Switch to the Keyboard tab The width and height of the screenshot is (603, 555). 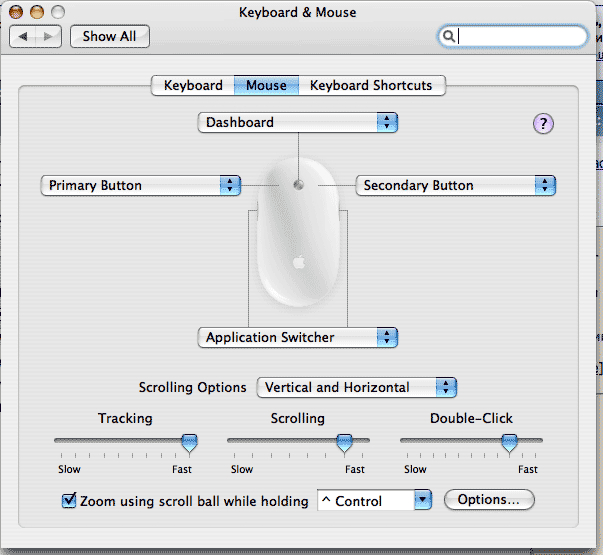coord(193,86)
